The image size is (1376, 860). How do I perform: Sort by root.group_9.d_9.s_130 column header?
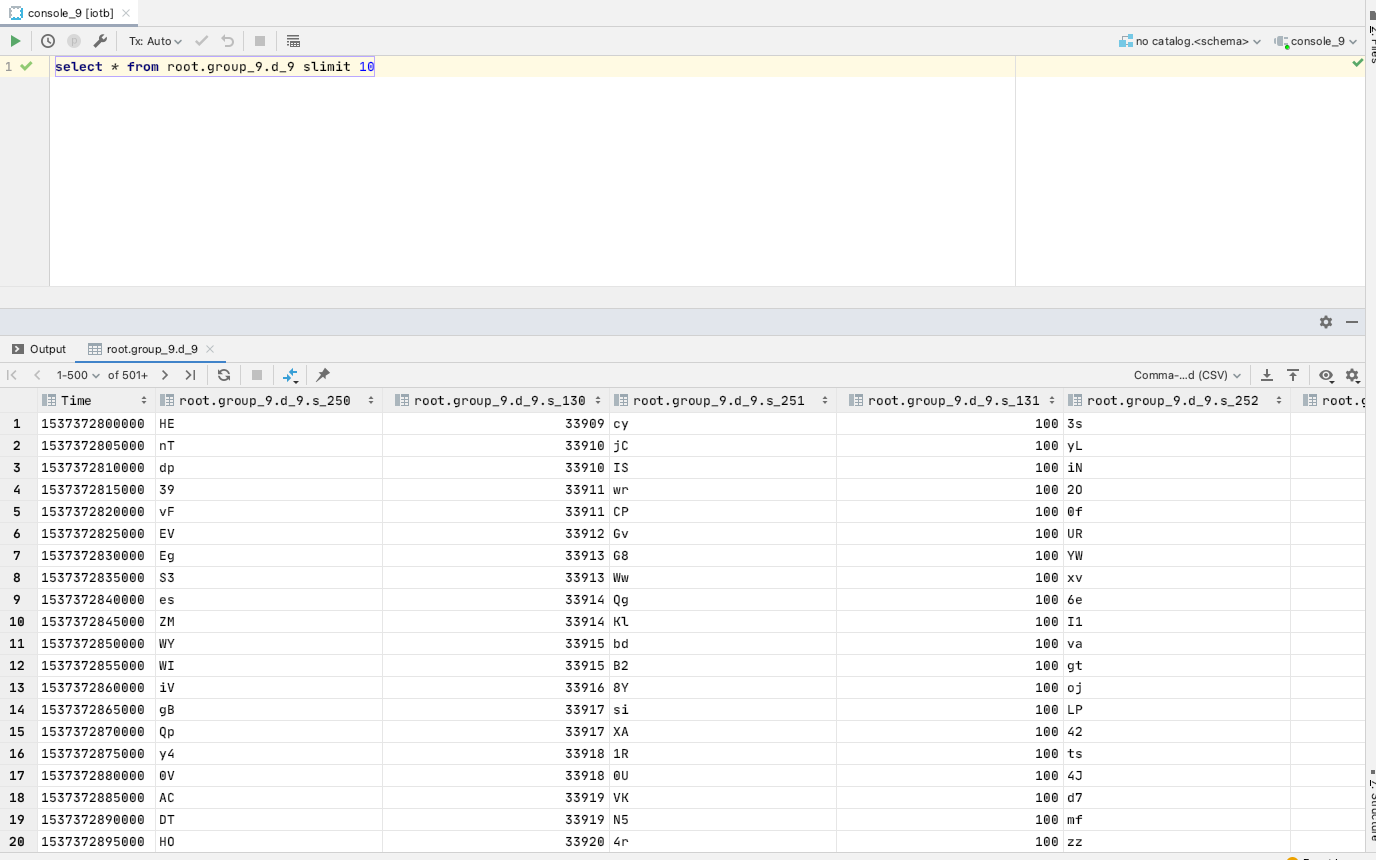[496, 400]
